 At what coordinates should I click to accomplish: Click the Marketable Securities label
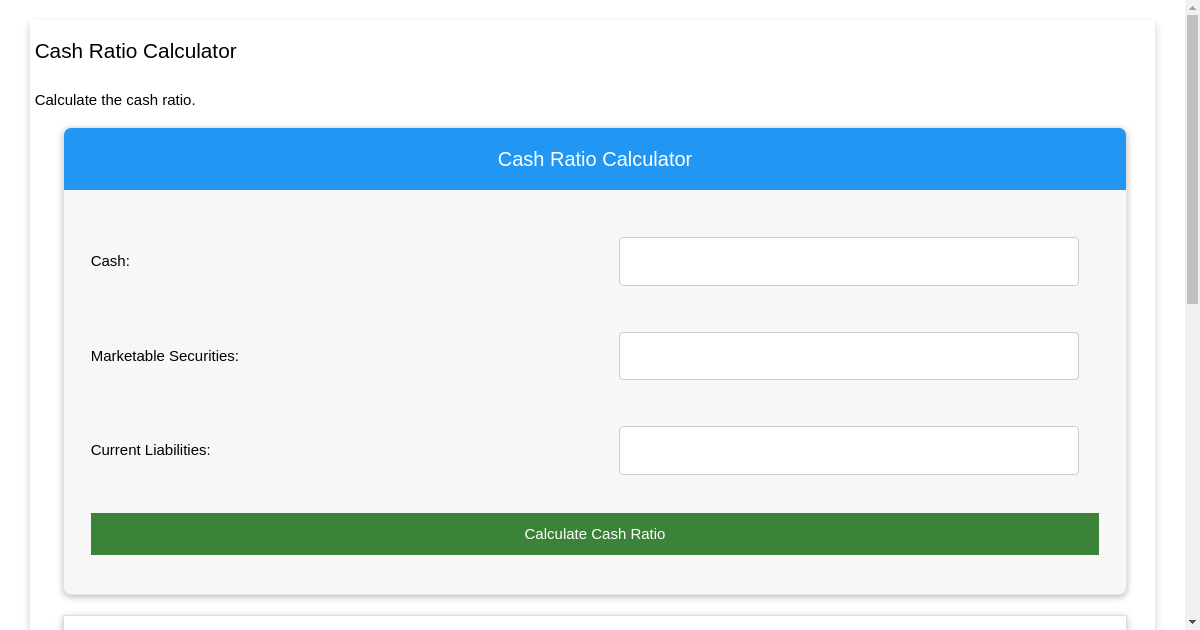(x=164, y=355)
